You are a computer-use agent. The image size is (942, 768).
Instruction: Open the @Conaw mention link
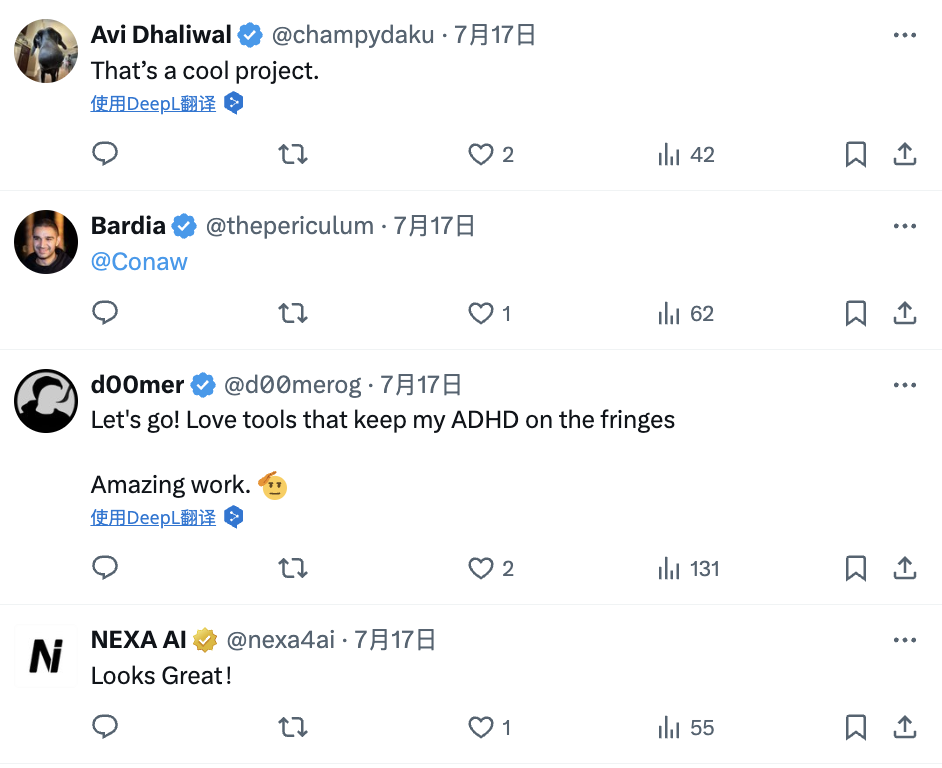coord(139,262)
